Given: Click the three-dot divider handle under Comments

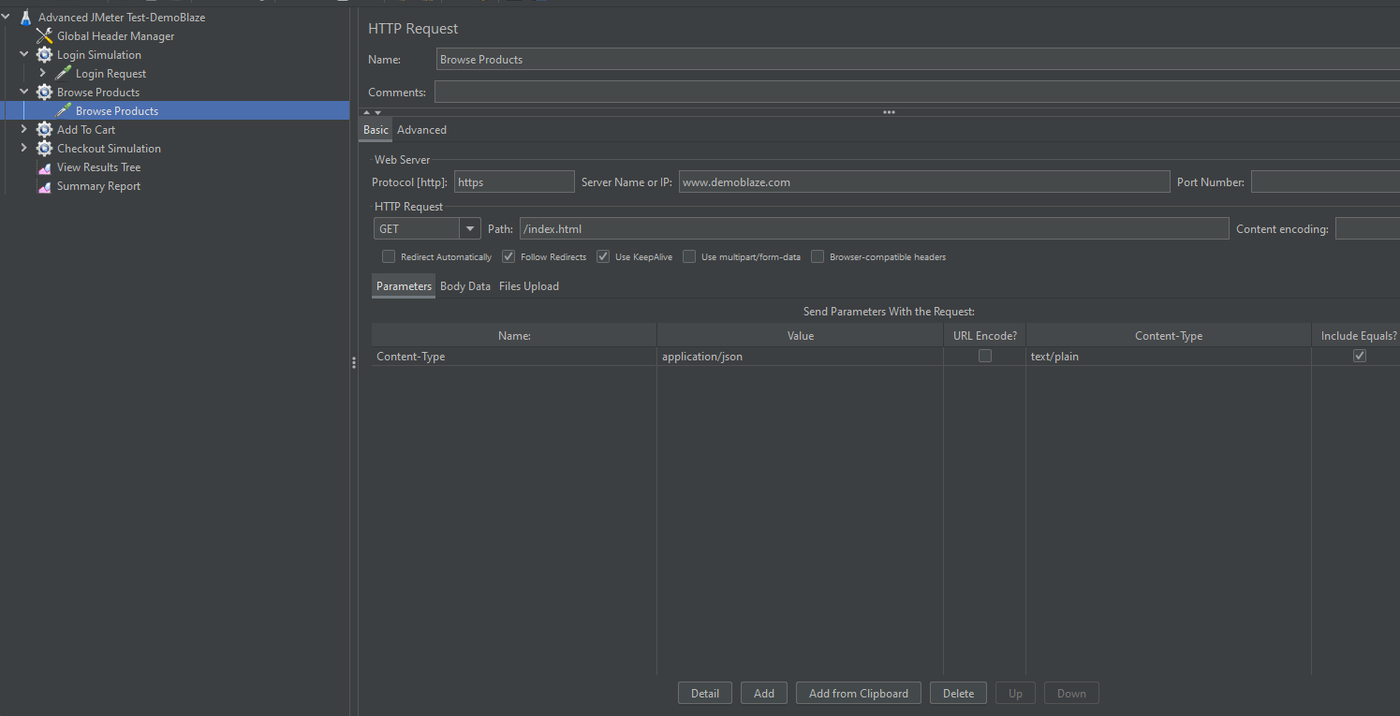Looking at the screenshot, I should pyautogui.click(x=888, y=112).
